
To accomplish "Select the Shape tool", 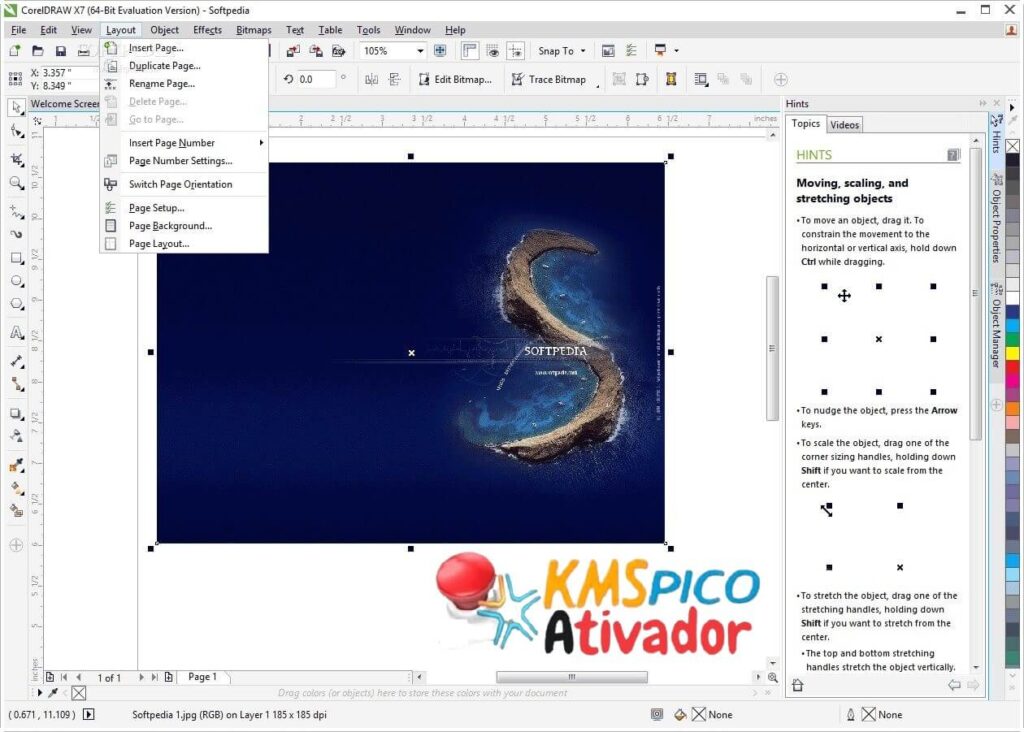I will pyautogui.click(x=16, y=131).
